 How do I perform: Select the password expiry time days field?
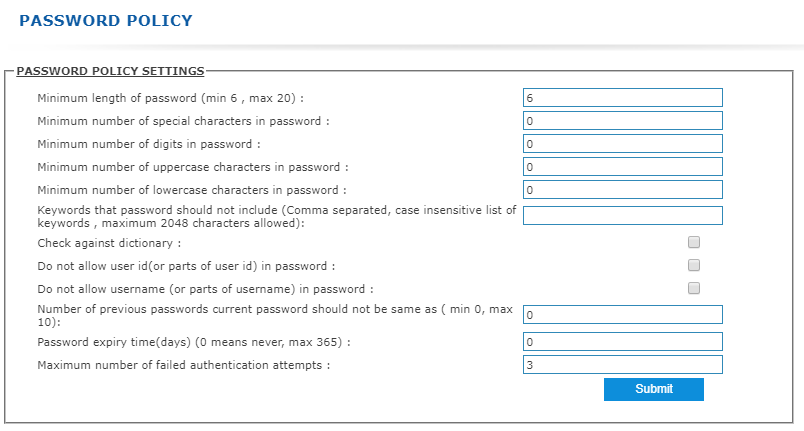coord(622,342)
